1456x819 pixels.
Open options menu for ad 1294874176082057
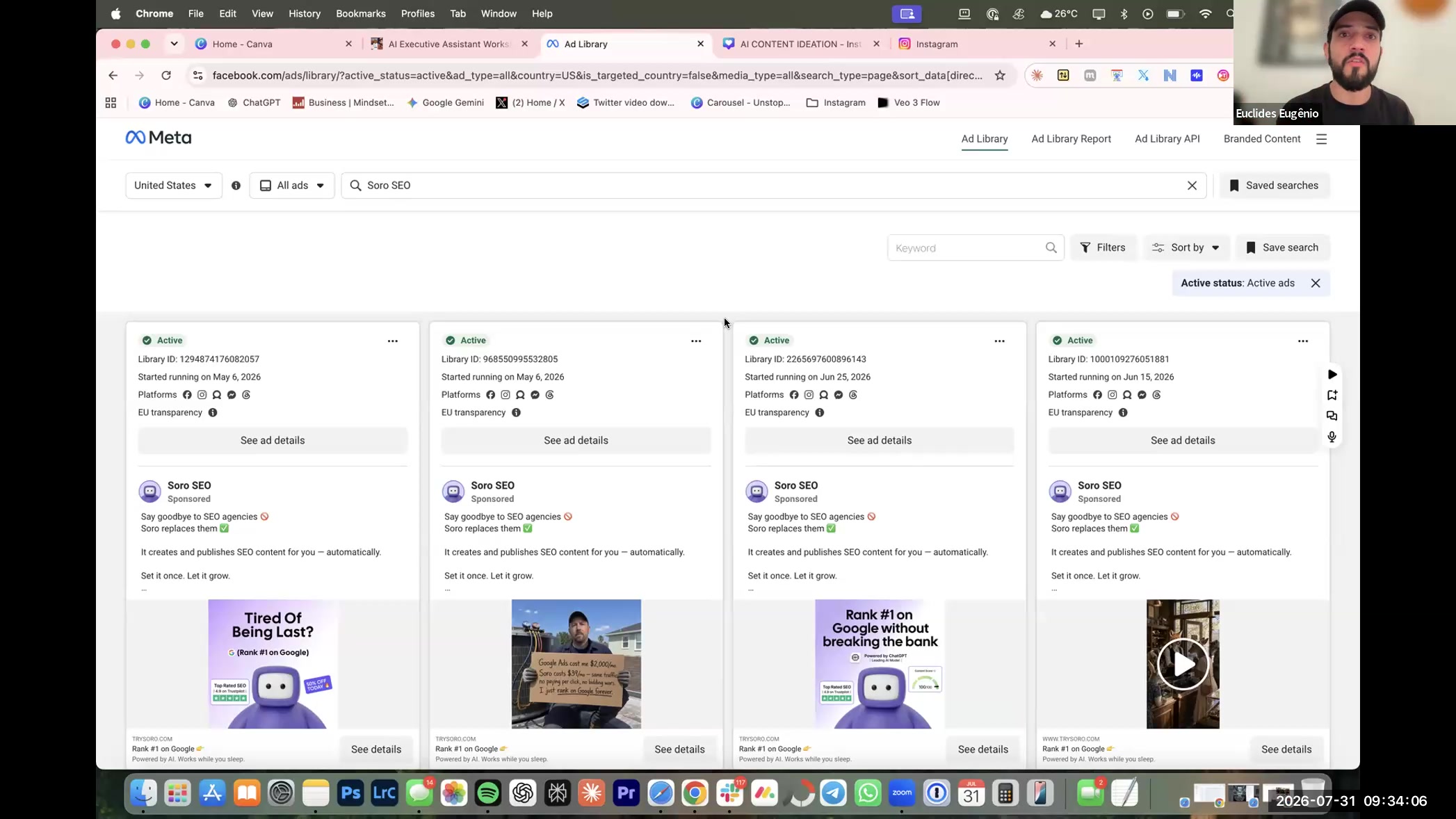393,341
